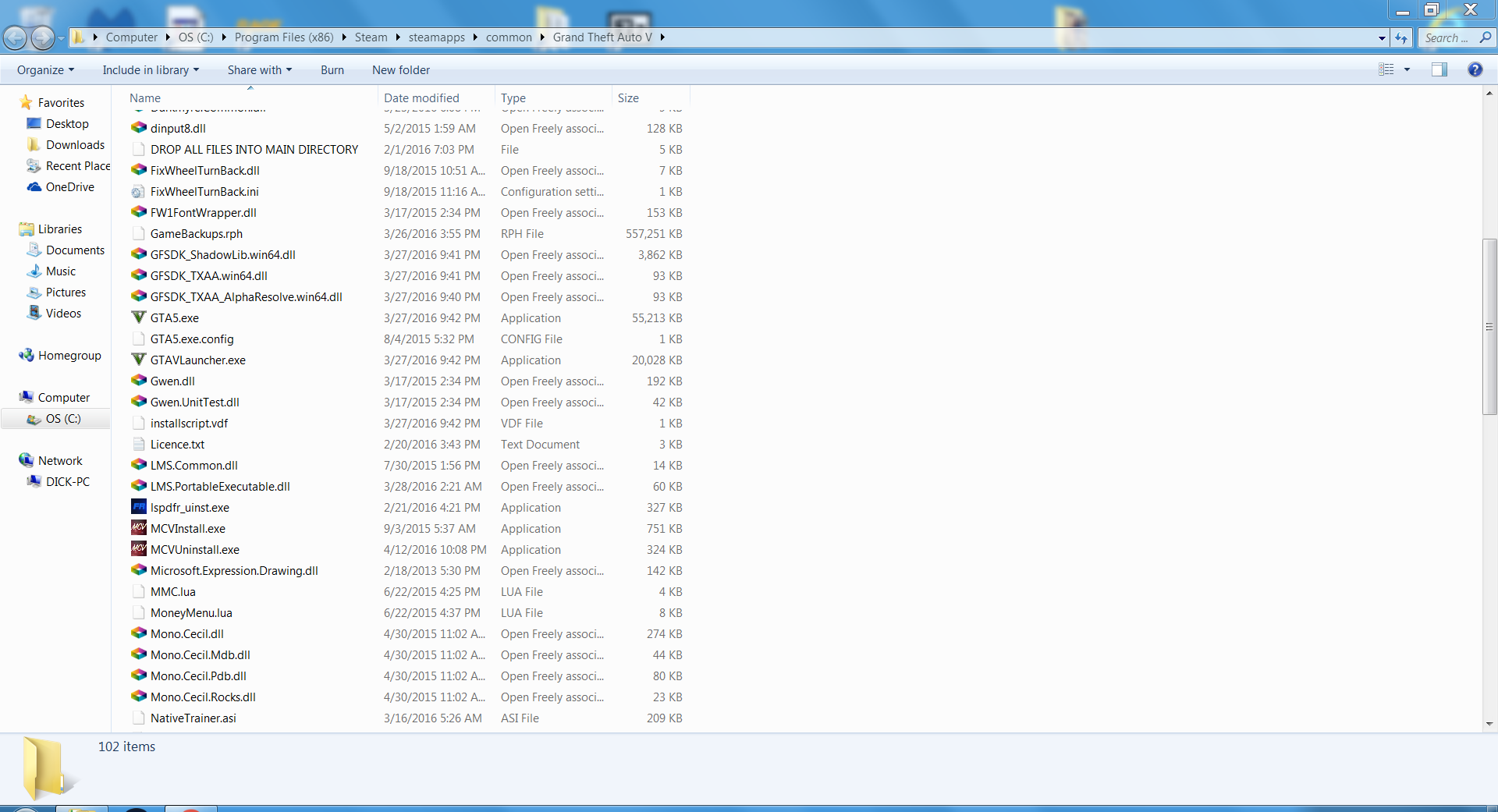Open the Include in library dropdown
The height and width of the screenshot is (812, 1498).
point(151,69)
